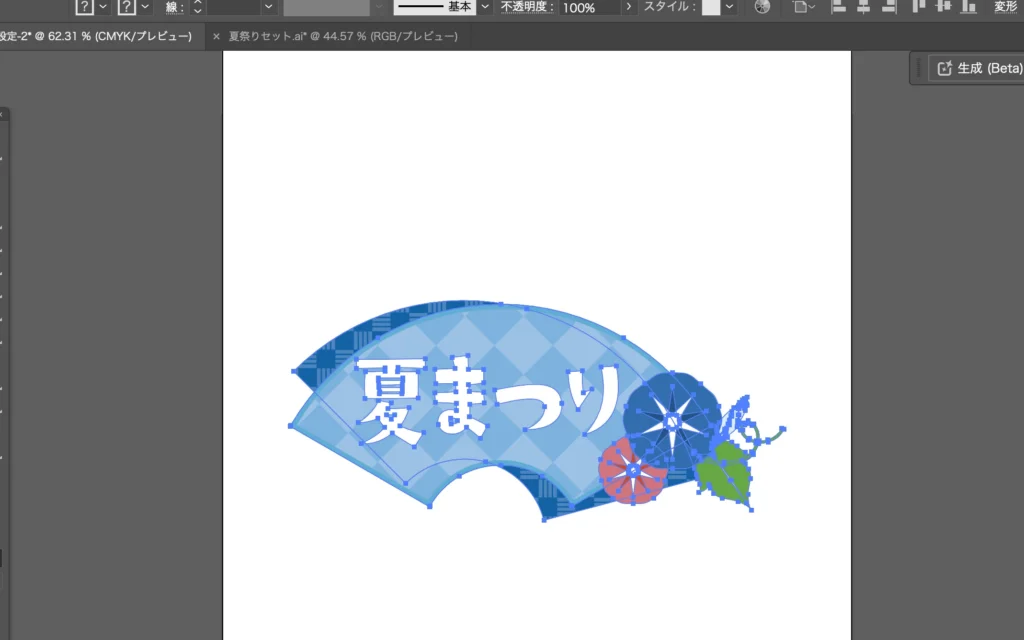Click the horizontal align right icon
Viewport: 1024px width, 640px height.
coord(888,6)
